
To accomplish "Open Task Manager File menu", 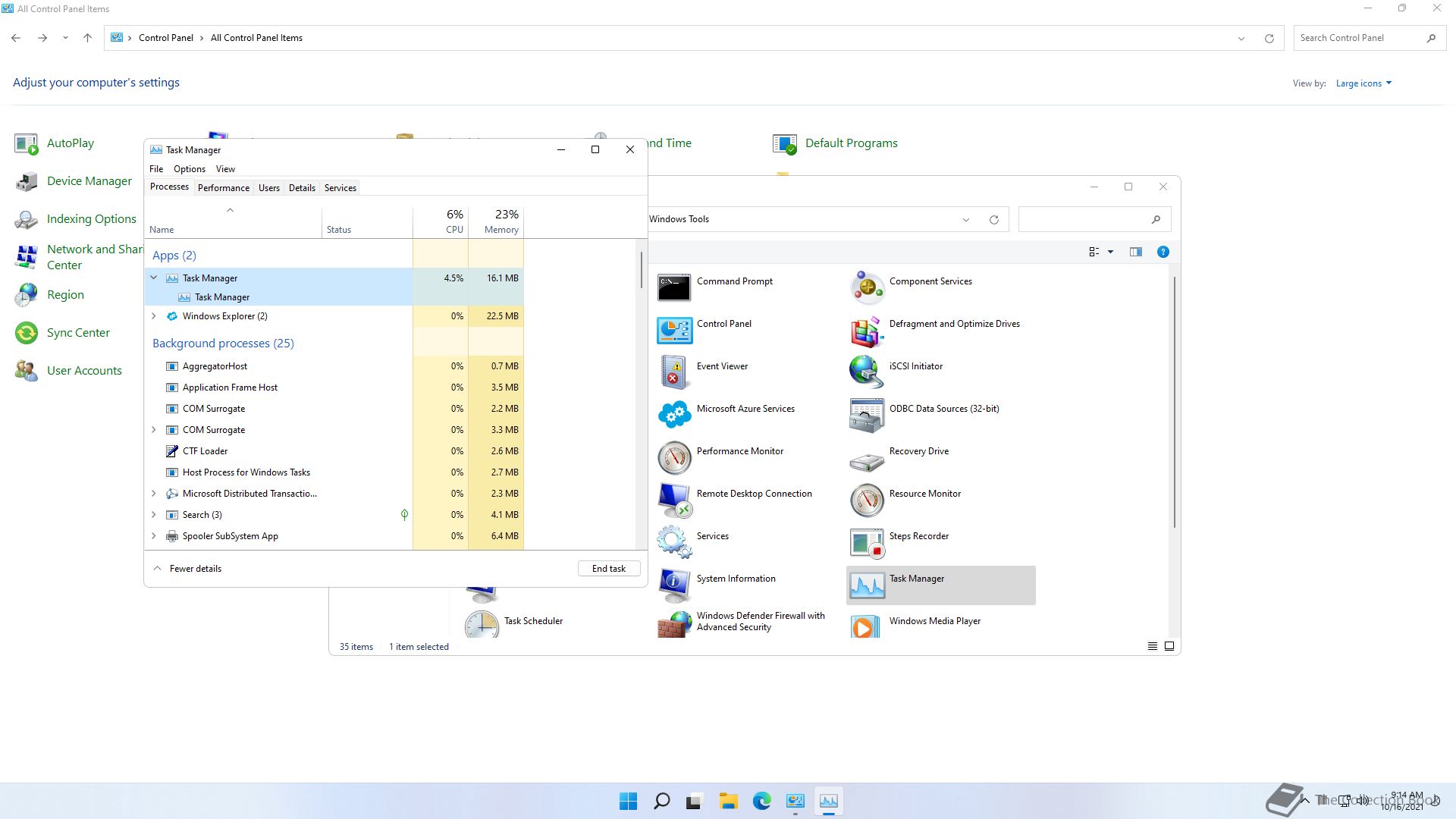I will click(x=156, y=169).
